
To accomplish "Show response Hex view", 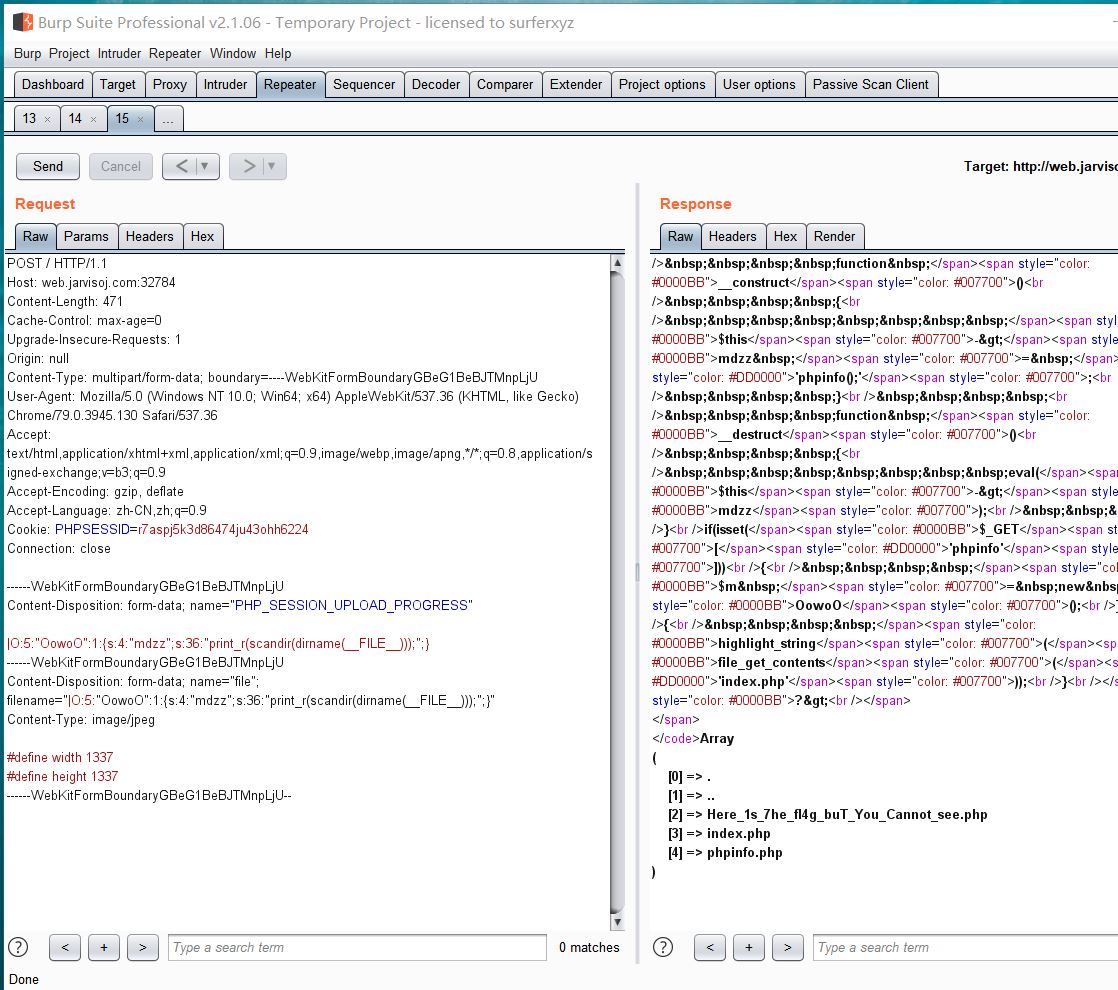I will coord(785,236).
